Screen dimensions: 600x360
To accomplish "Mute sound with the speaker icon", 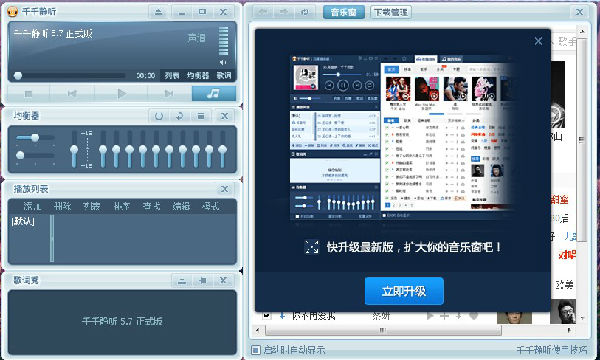I will [x=223, y=62].
